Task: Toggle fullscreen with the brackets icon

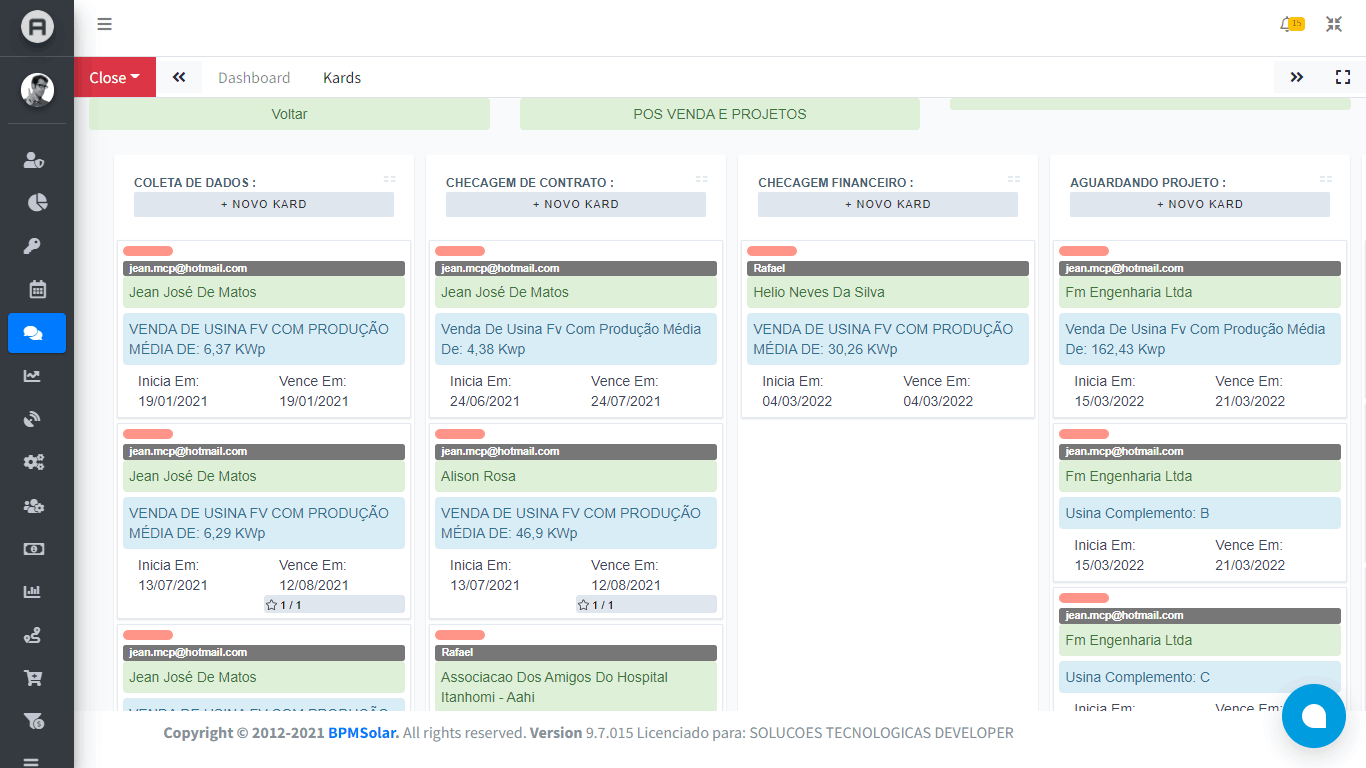Action: point(1343,77)
